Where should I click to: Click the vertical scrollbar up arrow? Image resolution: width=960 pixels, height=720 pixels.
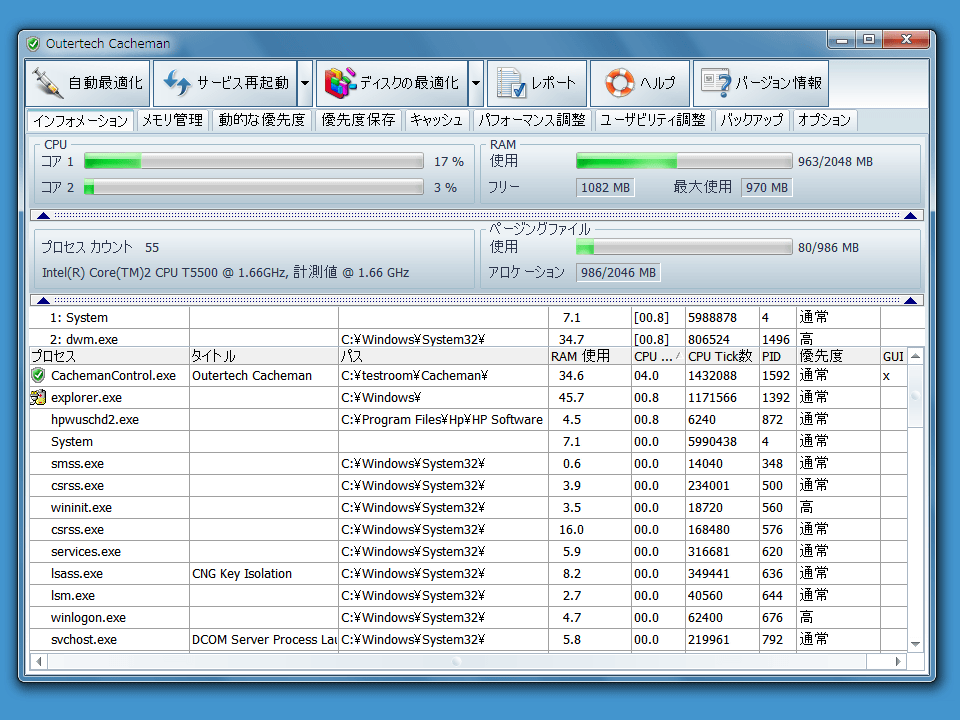pos(915,356)
